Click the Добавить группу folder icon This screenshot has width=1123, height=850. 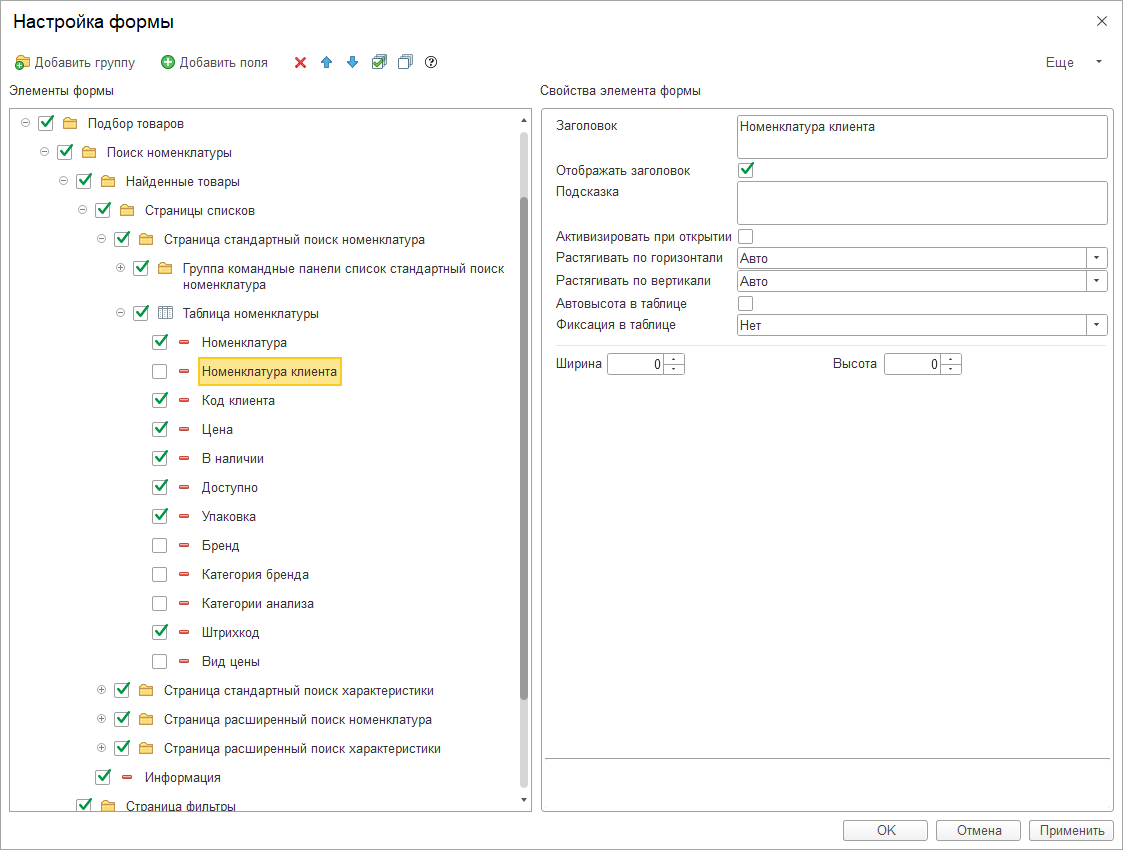pyautogui.click(x=22, y=63)
